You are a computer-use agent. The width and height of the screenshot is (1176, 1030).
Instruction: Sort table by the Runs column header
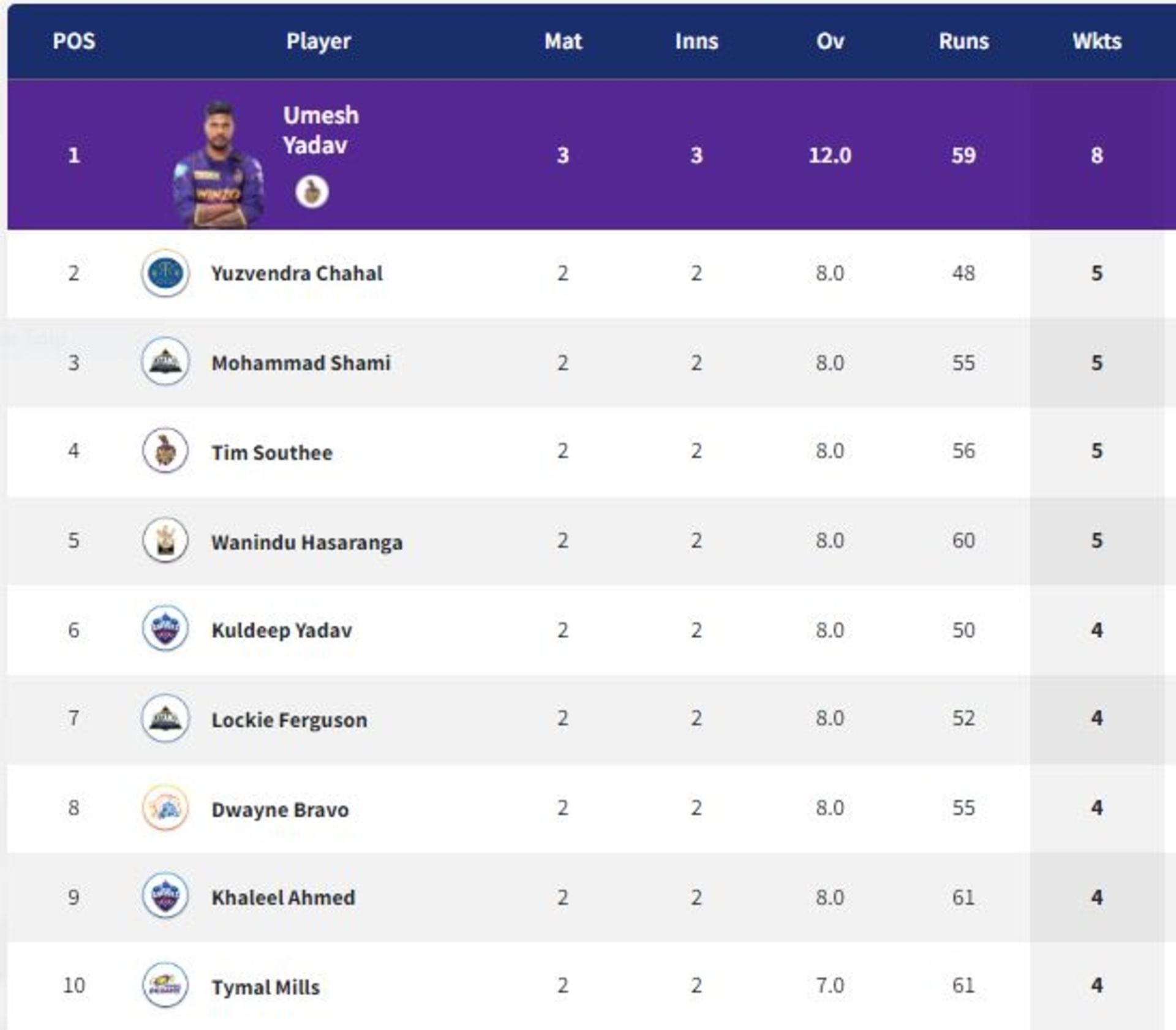click(963, 42)
